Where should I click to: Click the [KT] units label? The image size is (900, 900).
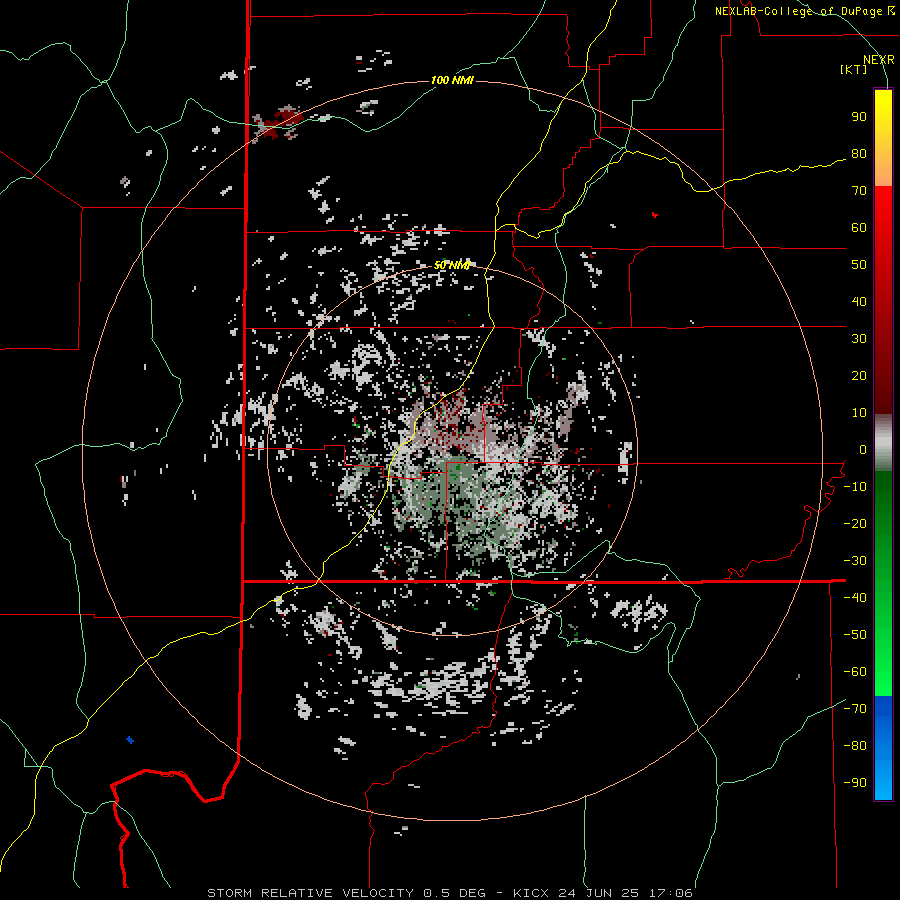tap(854, 69)
